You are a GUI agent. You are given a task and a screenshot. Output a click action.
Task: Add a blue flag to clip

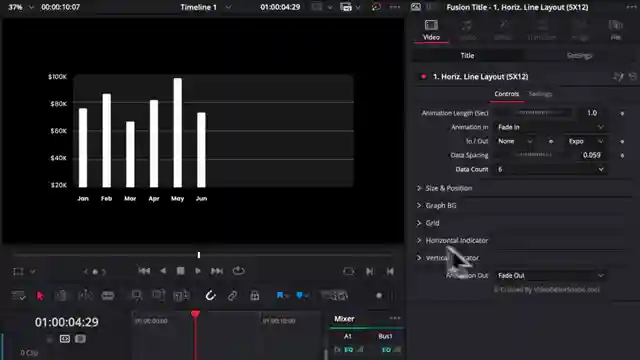pyautogui.click(x=280, y=295)
